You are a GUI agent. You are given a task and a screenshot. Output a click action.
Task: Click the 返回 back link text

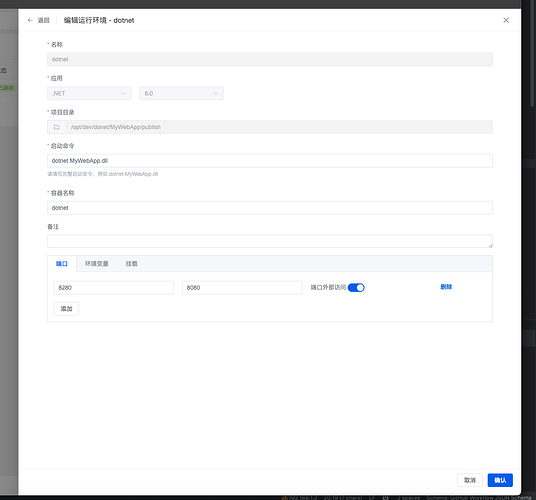tap(43, 20)
